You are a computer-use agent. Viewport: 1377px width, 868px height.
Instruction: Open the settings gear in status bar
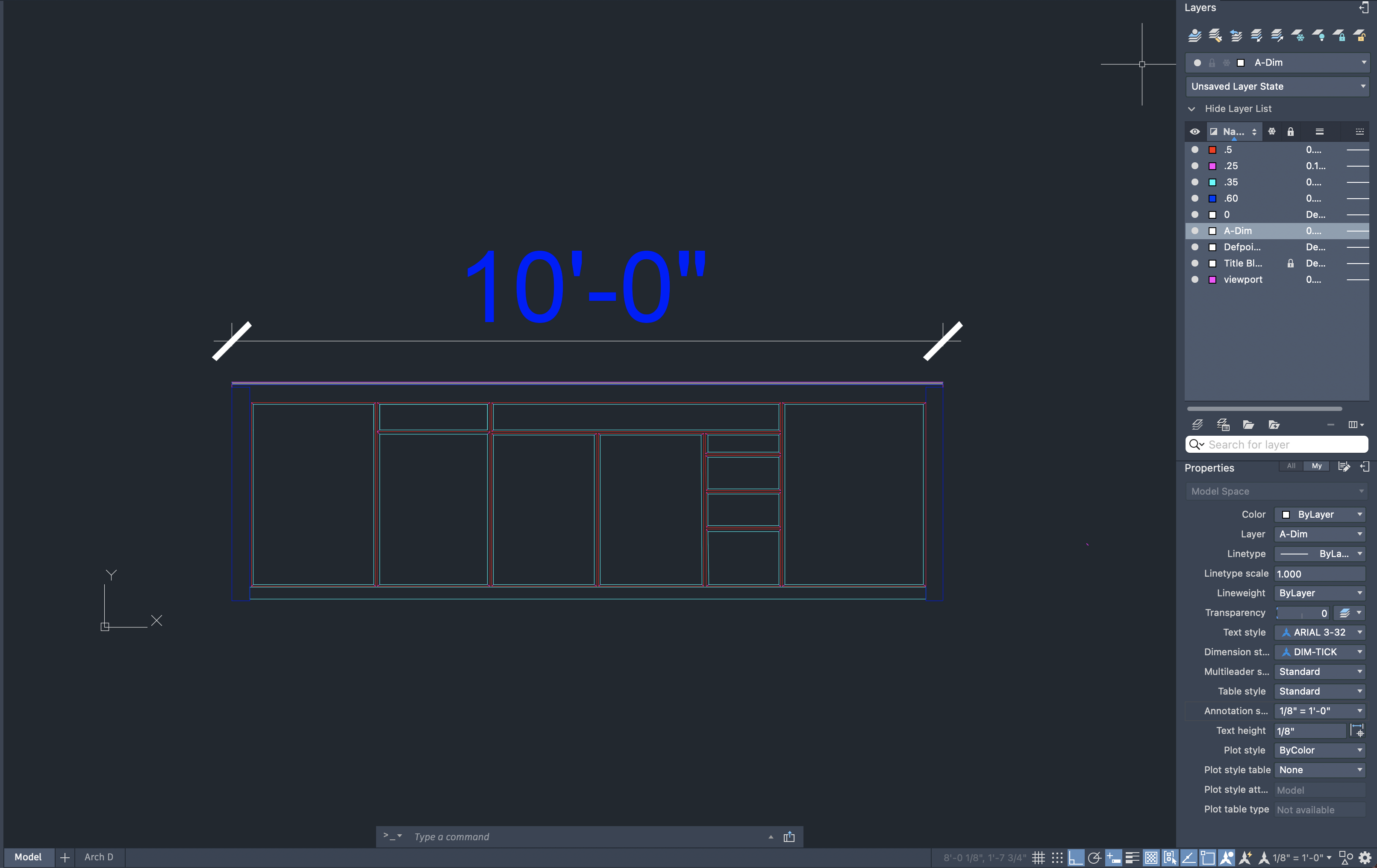(x=1365, y=857)
